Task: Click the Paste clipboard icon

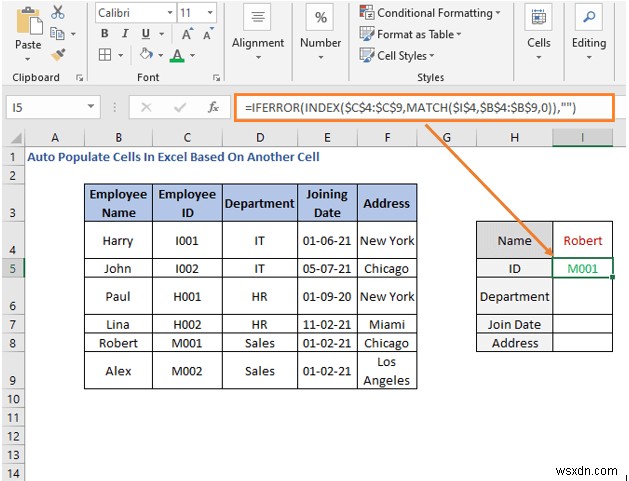Action: pos(29,21)
